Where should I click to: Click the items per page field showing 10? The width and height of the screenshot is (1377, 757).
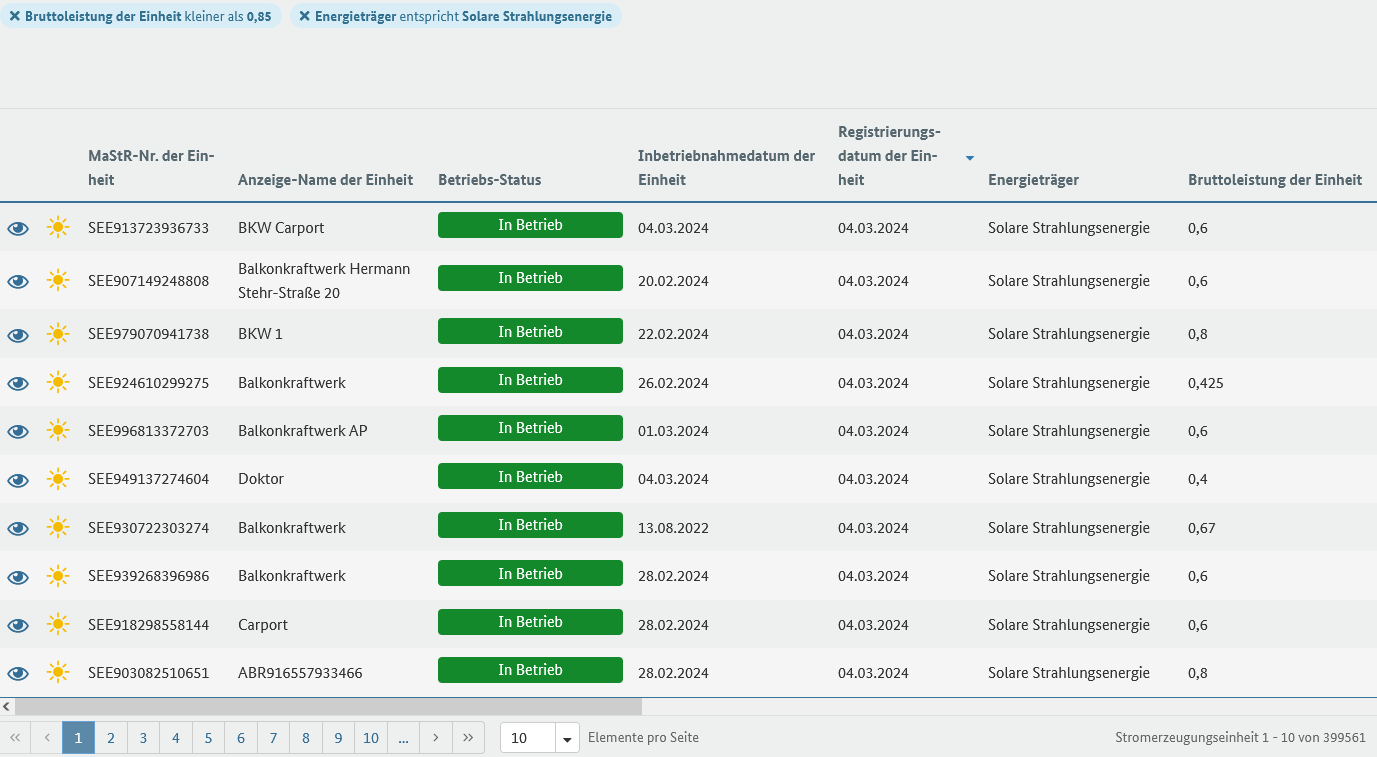pos(528,738)
